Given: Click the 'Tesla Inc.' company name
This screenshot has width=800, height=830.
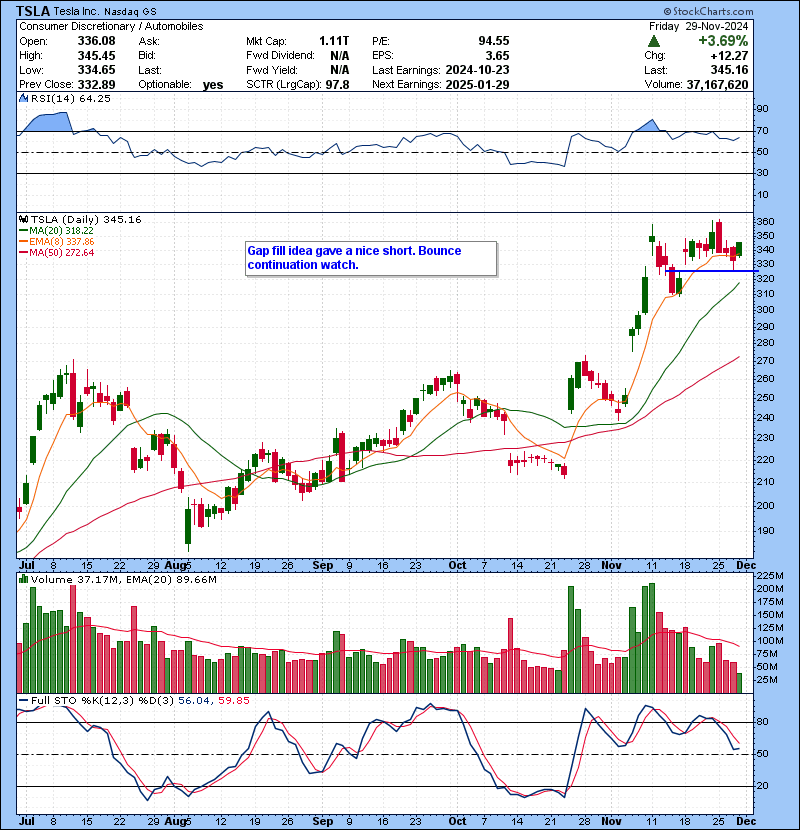Looking at the screenshot, I should pos(76,11).
